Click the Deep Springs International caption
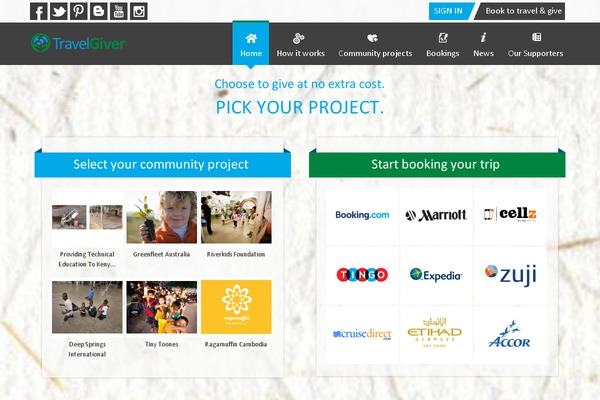 point(87,349)
